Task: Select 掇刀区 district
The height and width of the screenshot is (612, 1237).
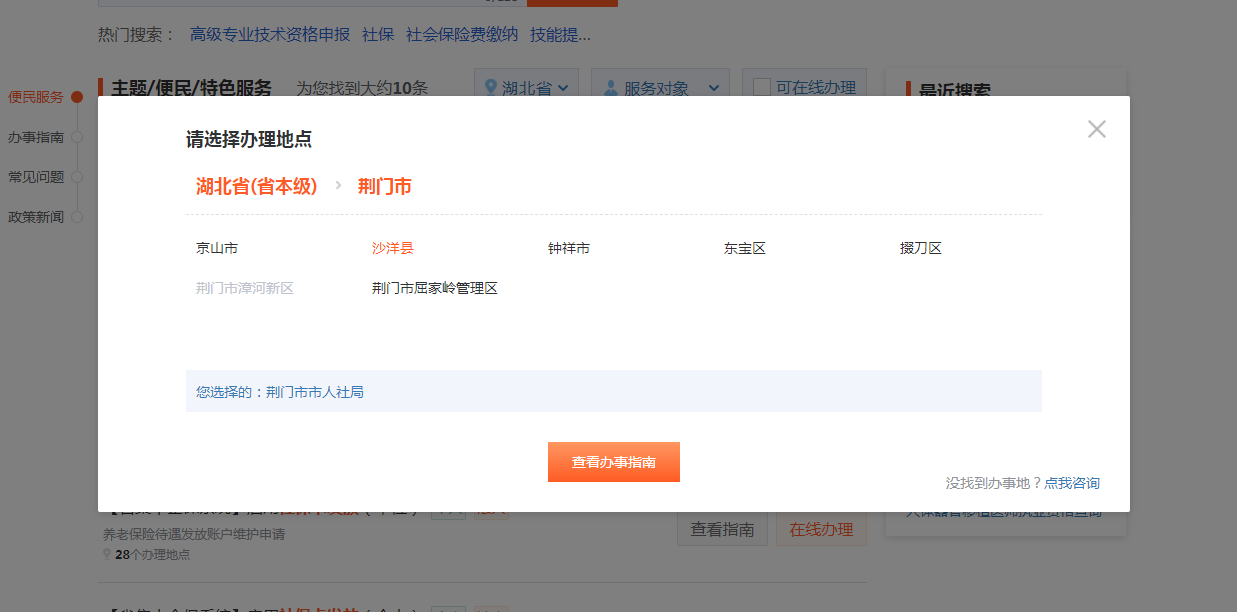Action: pos(920,248)
